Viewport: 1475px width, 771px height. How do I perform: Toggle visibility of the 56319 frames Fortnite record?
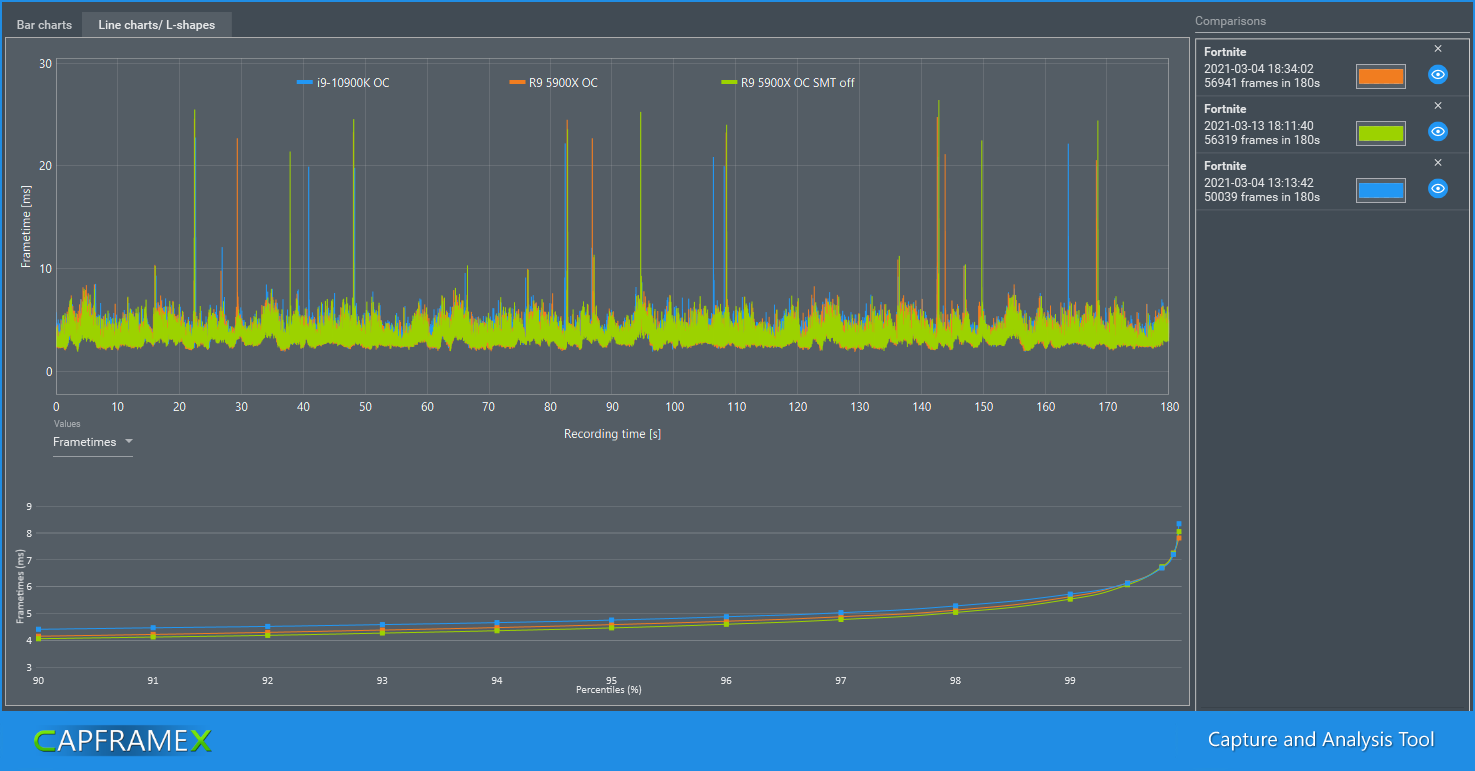tap(1437, 132)
